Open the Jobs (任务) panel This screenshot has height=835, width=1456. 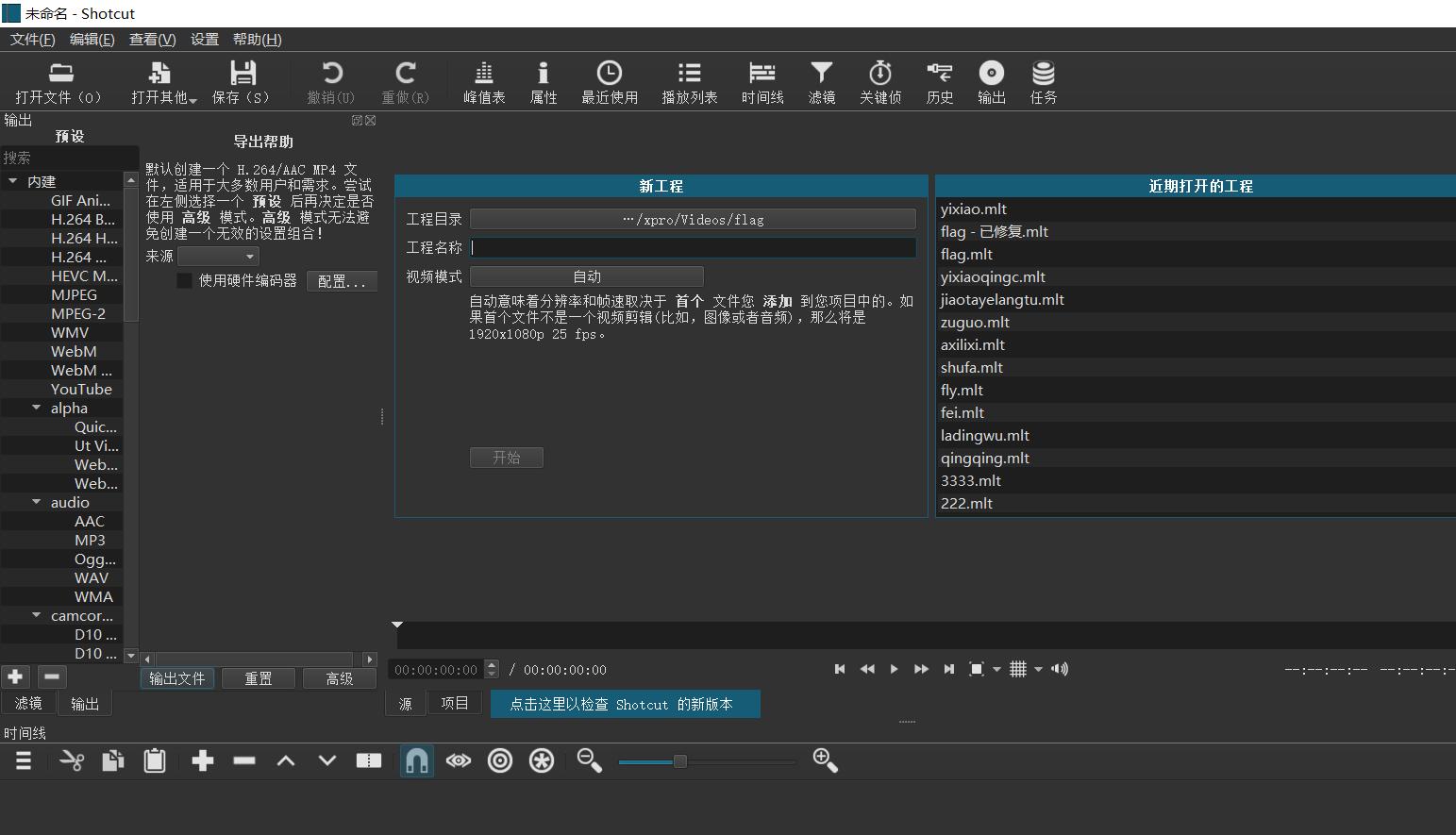click(x=1043, y=81)
